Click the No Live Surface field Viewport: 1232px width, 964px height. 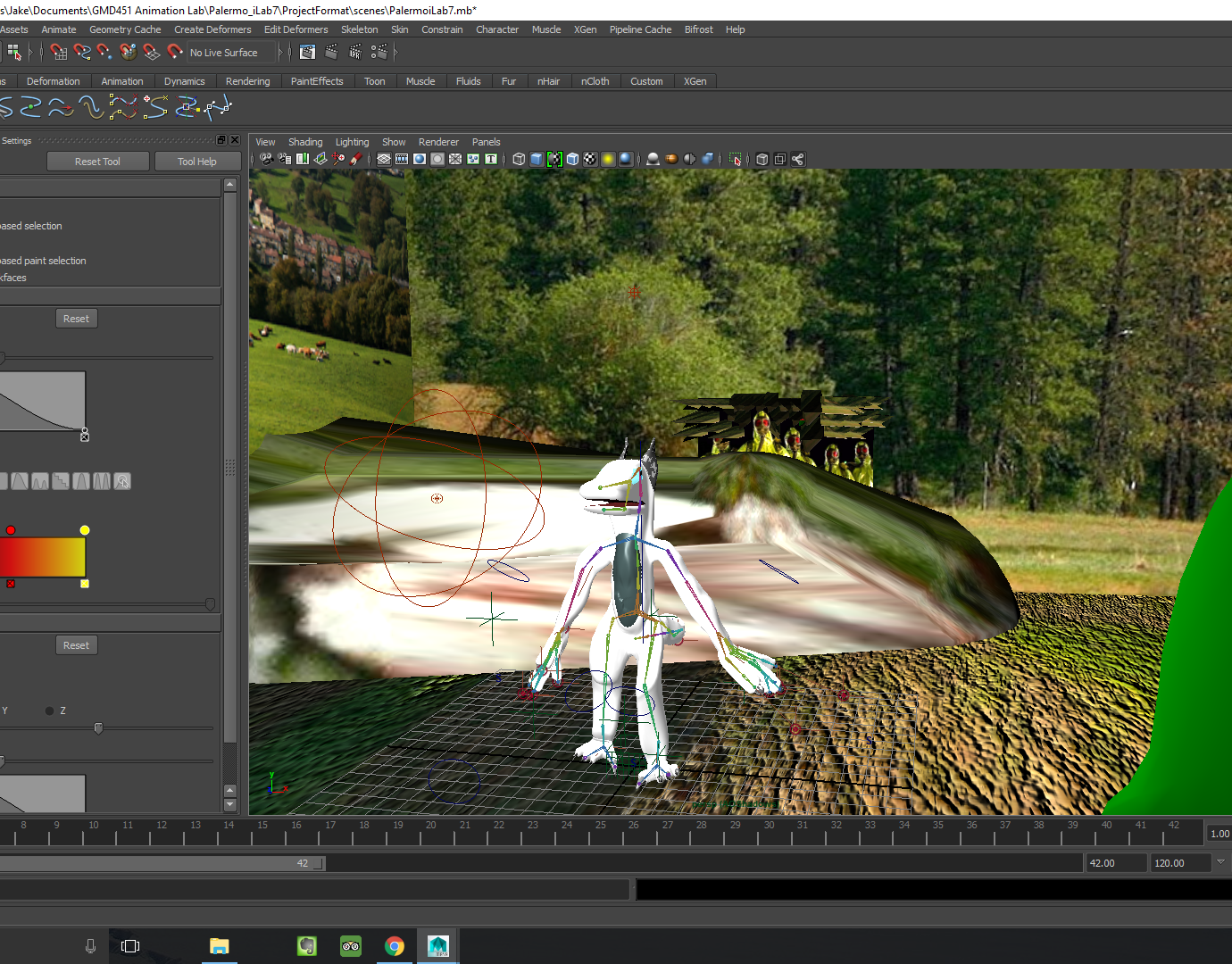pos(231,53)
